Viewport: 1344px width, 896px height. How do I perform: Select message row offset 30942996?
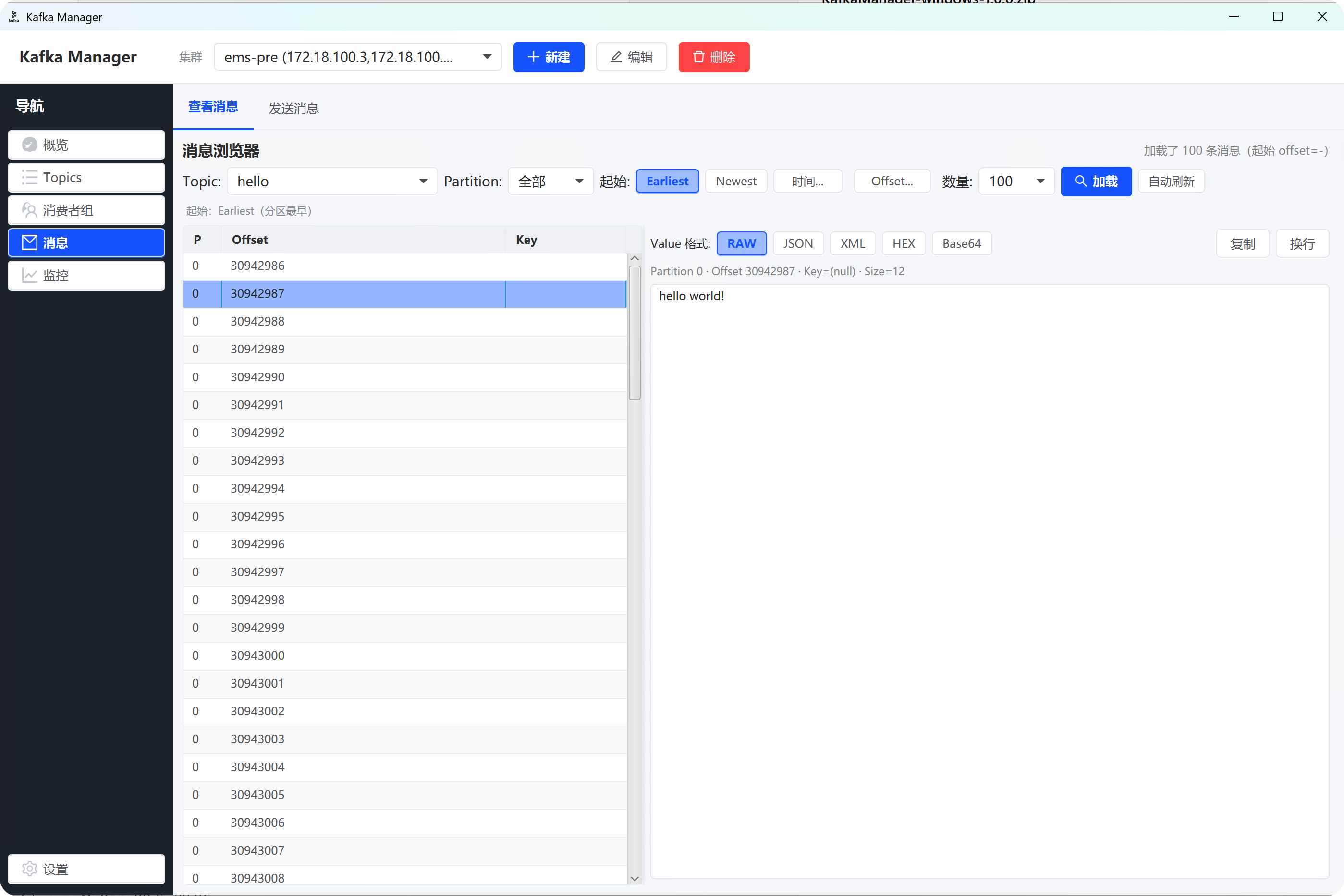pyautogui.click(x=405, y=544)
